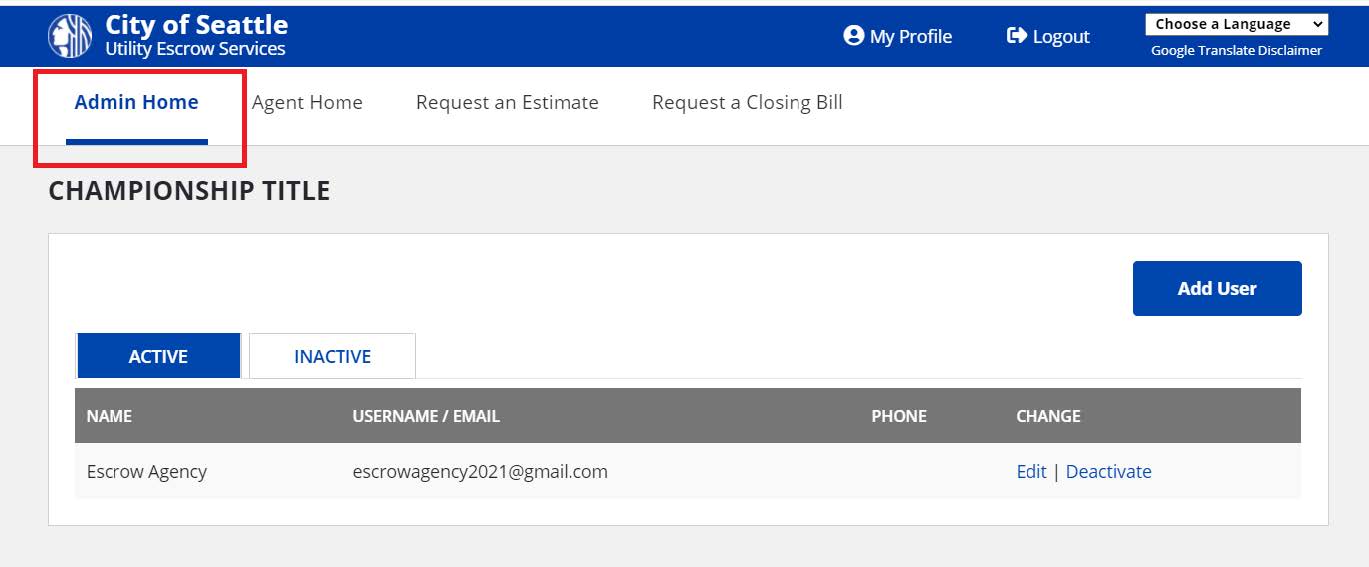Open the Request a Closing Bill tab

pyautogui.click(x=747, y=102)
